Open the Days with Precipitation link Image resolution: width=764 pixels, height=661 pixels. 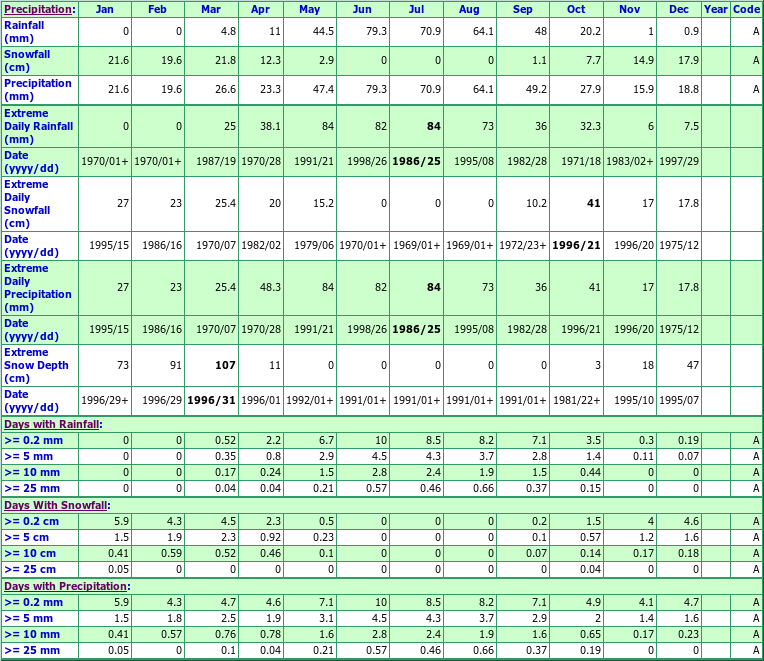click(x=66, y=586)
